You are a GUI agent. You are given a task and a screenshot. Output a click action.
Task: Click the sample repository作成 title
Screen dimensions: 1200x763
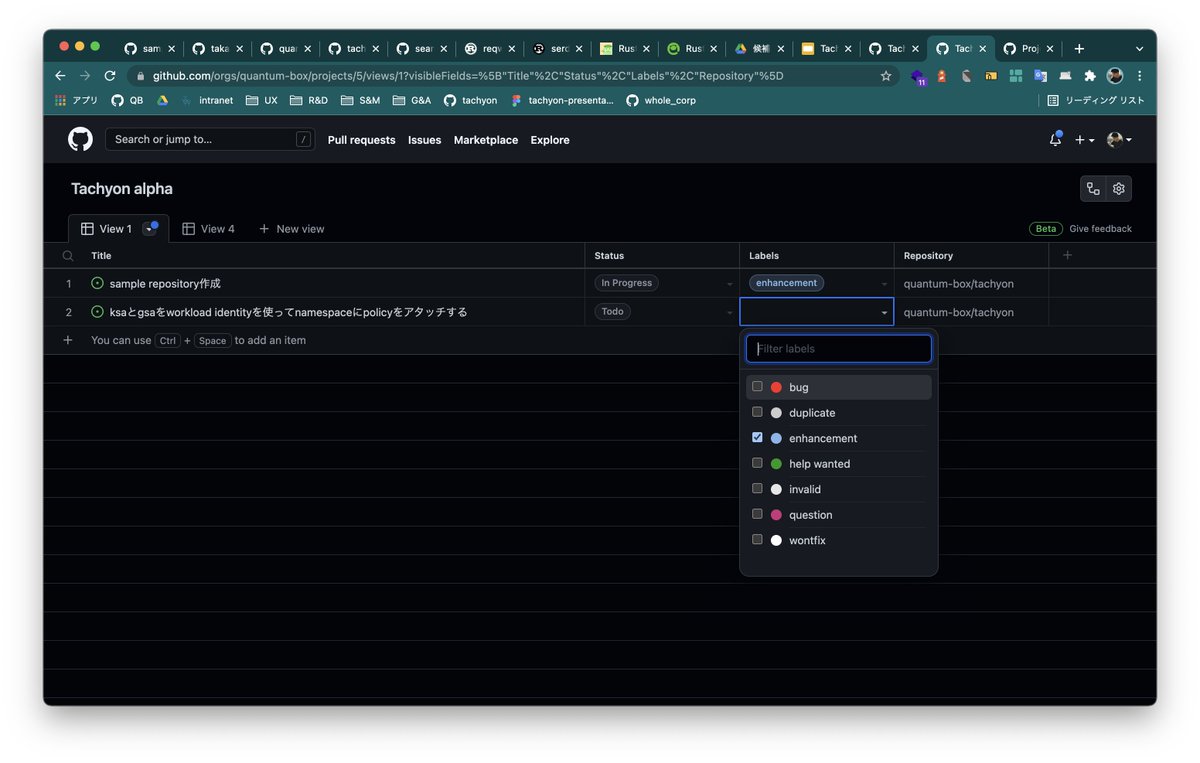(165, 284)
